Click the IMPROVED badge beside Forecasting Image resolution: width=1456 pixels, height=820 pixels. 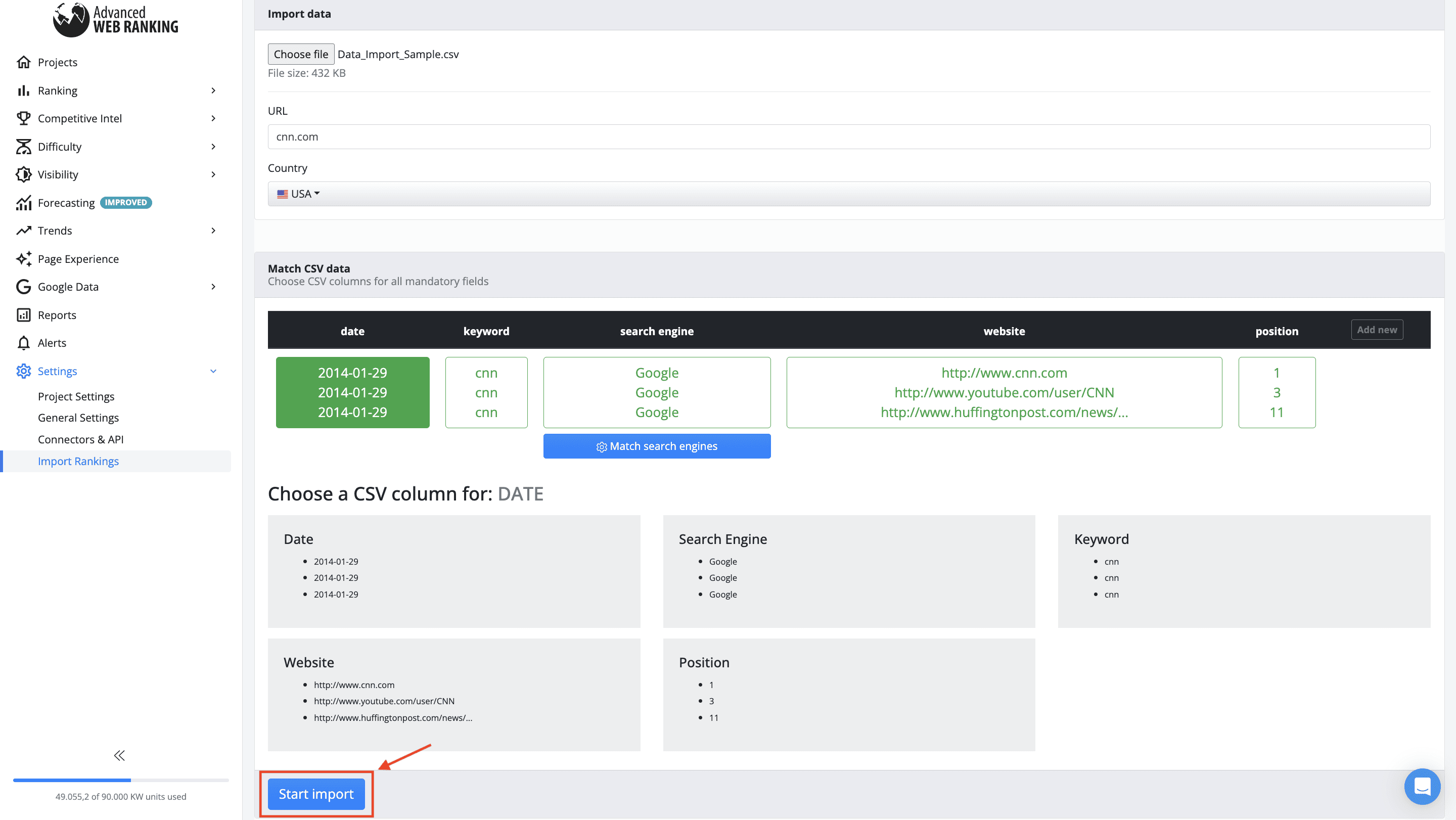click(x=125, y=202)
